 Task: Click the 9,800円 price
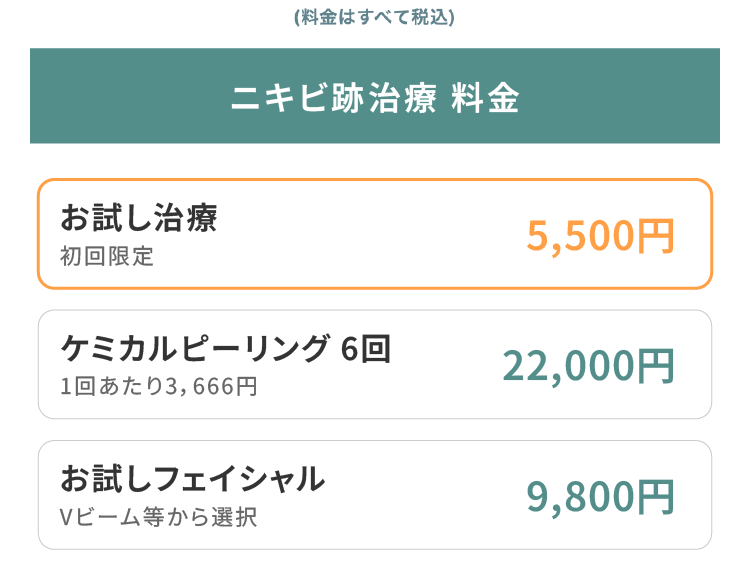coord(600,497)
